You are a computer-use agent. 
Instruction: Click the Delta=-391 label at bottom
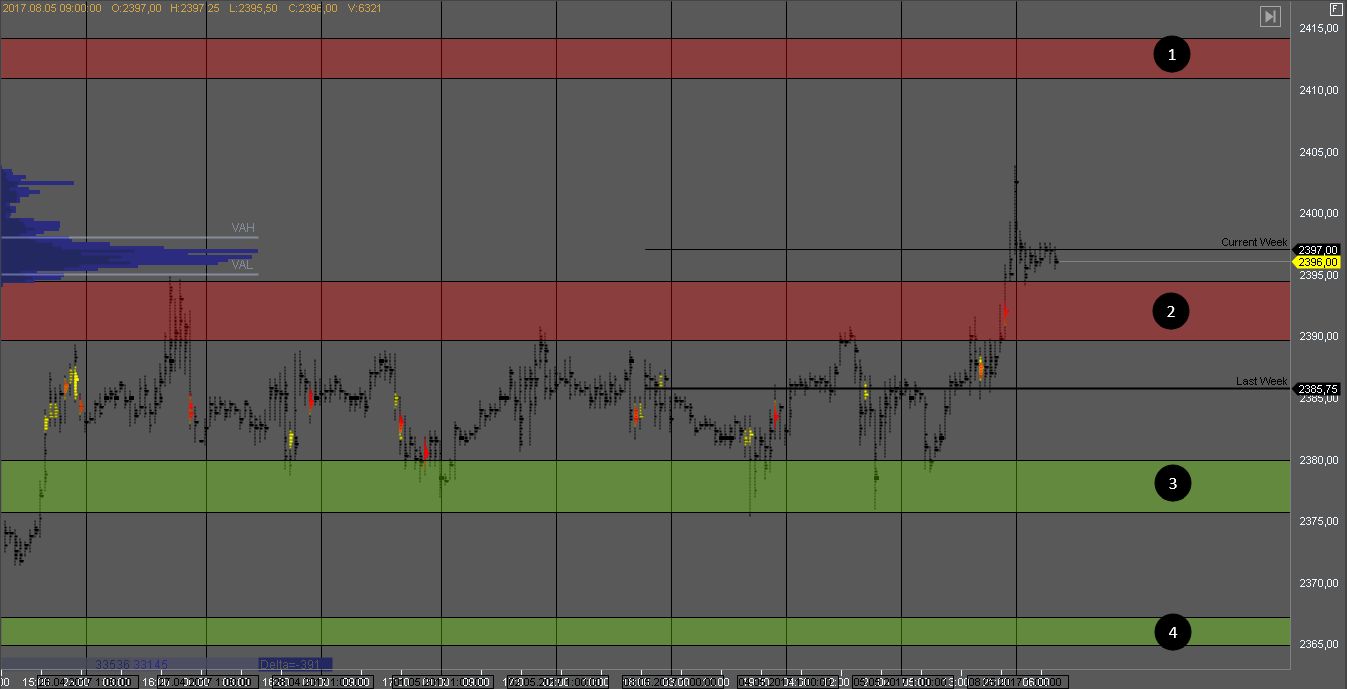(294, 664)
